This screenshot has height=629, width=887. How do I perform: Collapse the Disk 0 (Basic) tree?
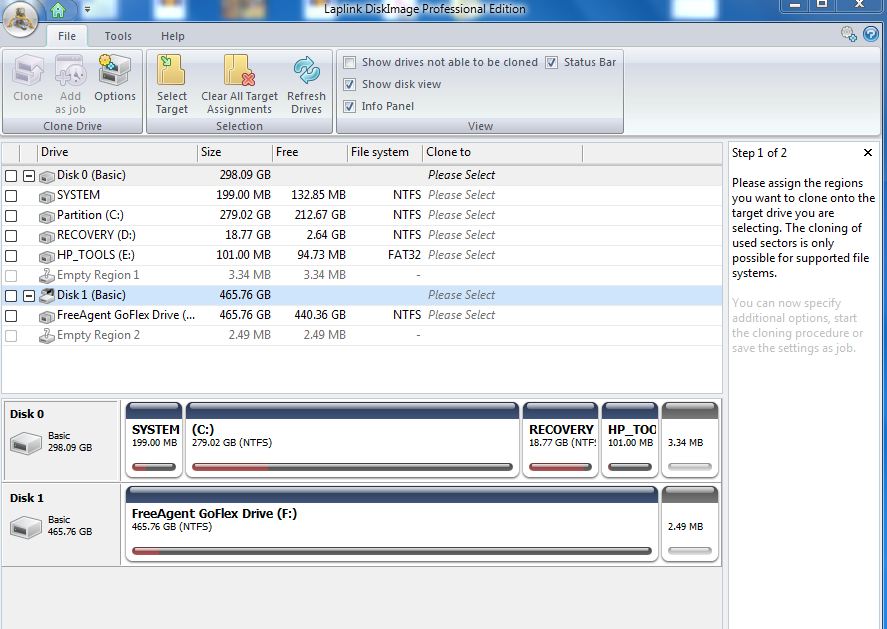click(29, 175)
